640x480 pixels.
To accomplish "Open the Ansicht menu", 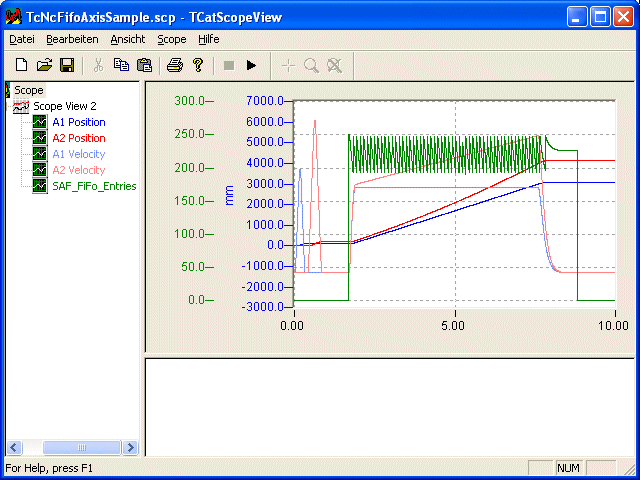I will pos(128,39).
